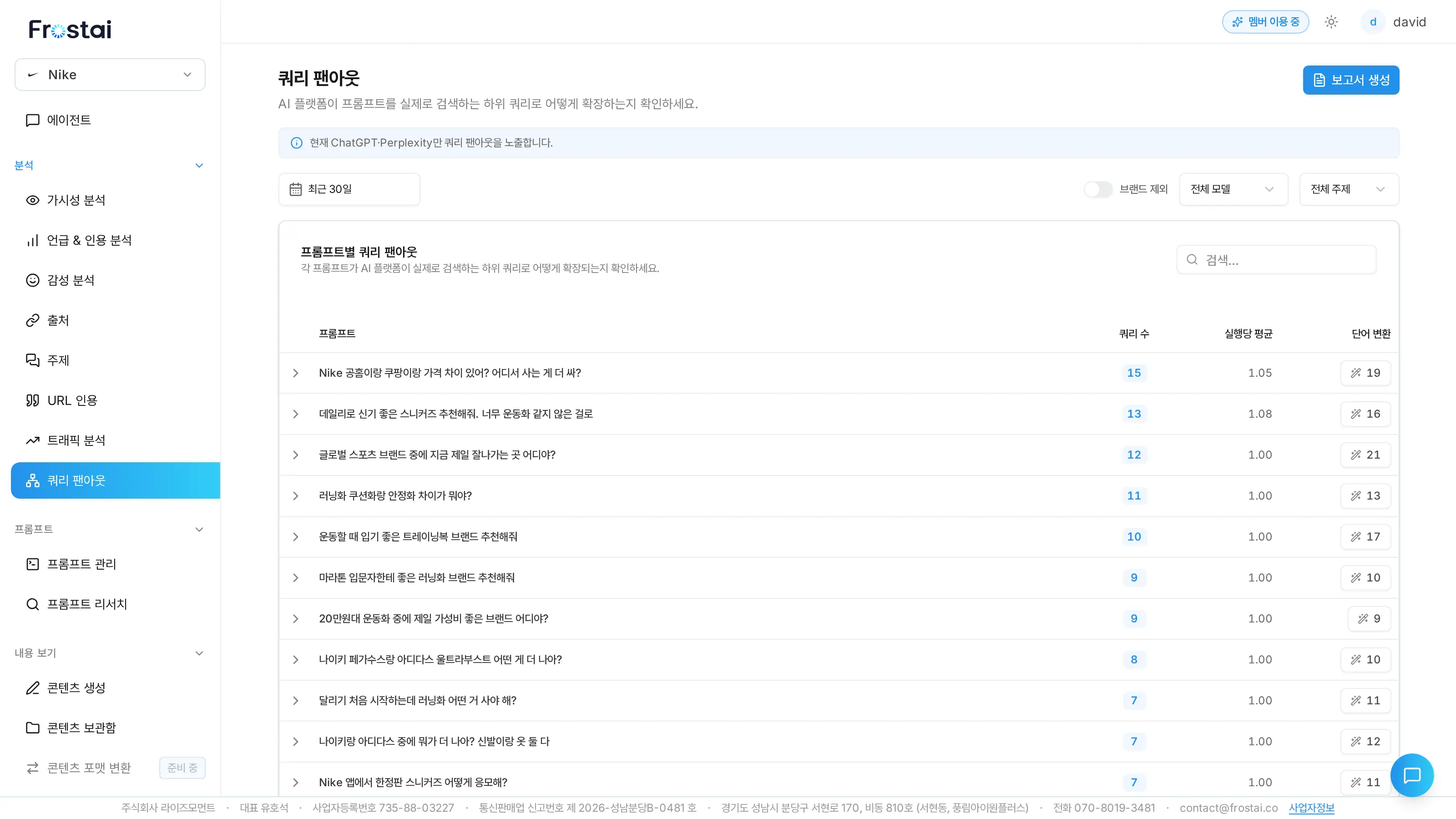Click the 단어 변환 column header
The image size is (1456, 819).
click(x=1370, y=334)
